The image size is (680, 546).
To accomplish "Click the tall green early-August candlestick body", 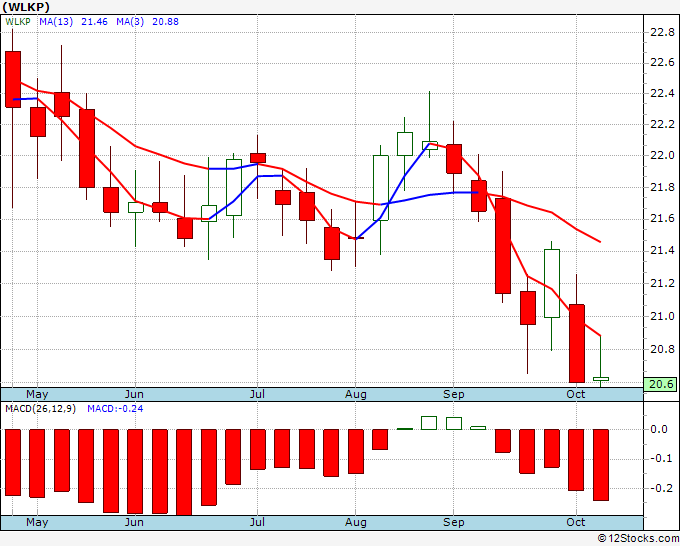I will coord(380,188).
